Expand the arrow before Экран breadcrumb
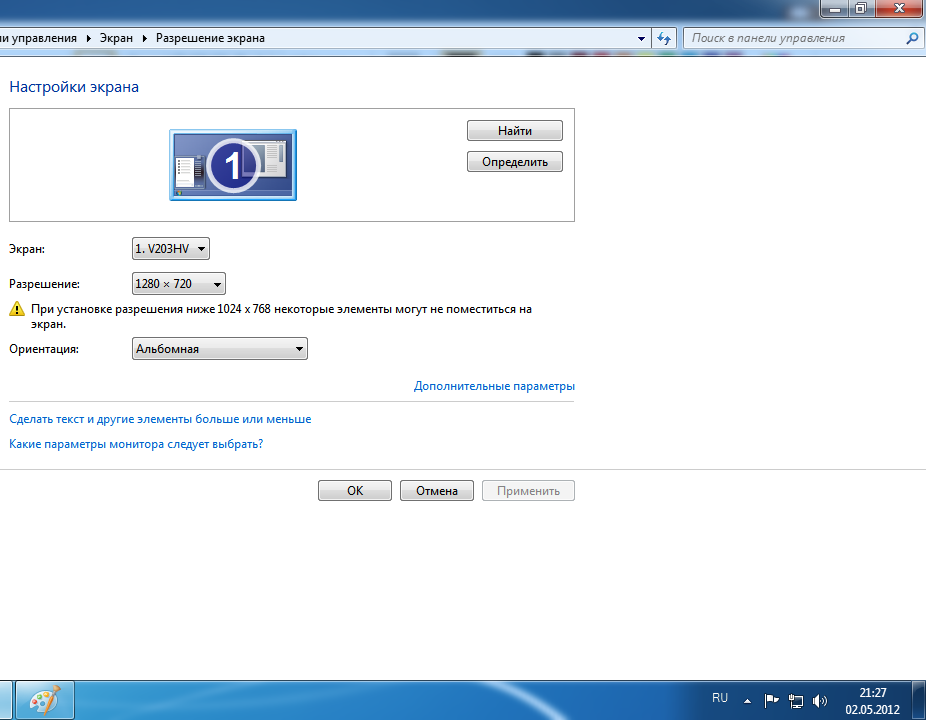Viewport: 926px width, 720px height. click(89, 38)
